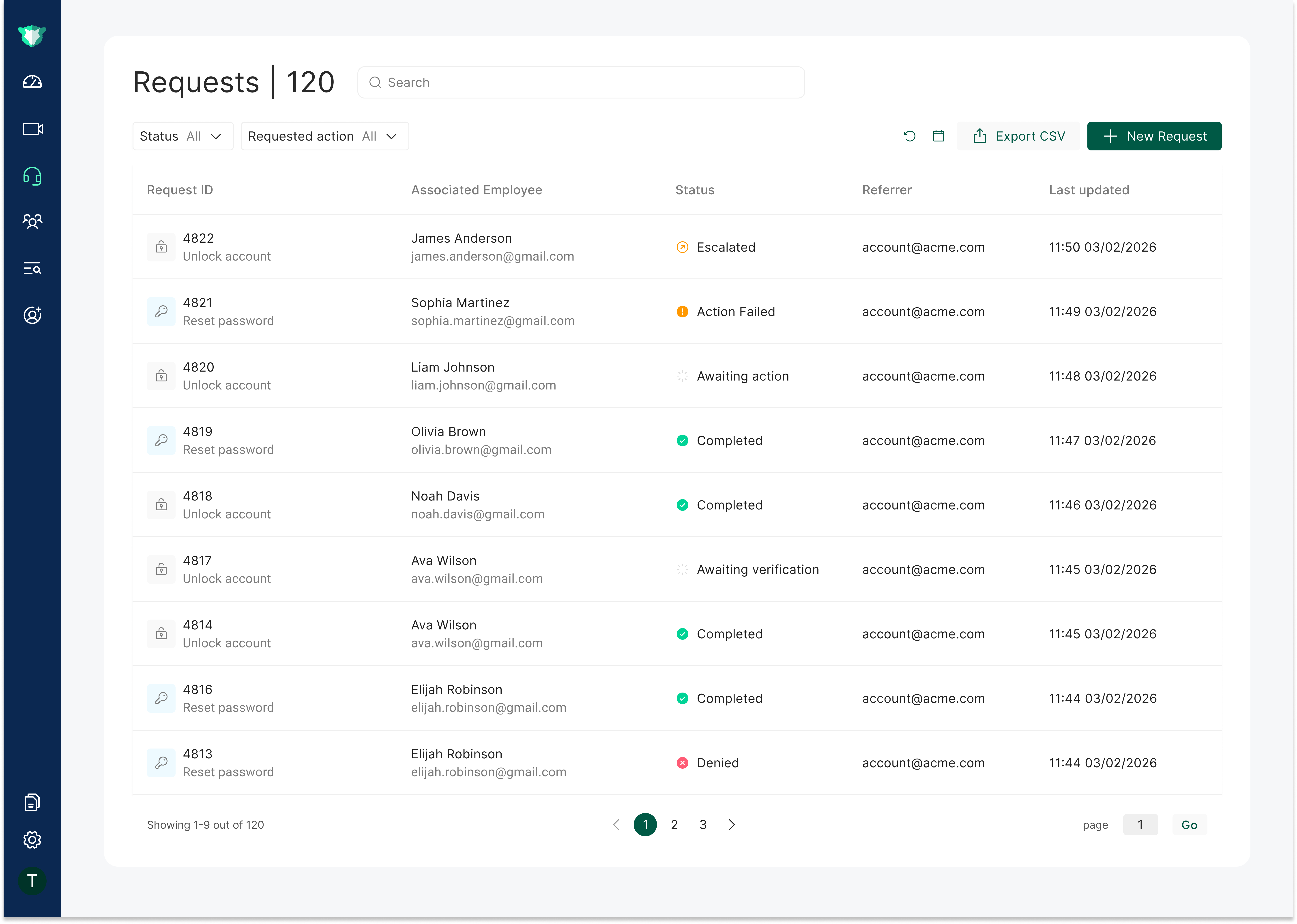The width and height of the screenshot is (1297, 924).
Task: Click Denied status text
Action: point(718,763)
